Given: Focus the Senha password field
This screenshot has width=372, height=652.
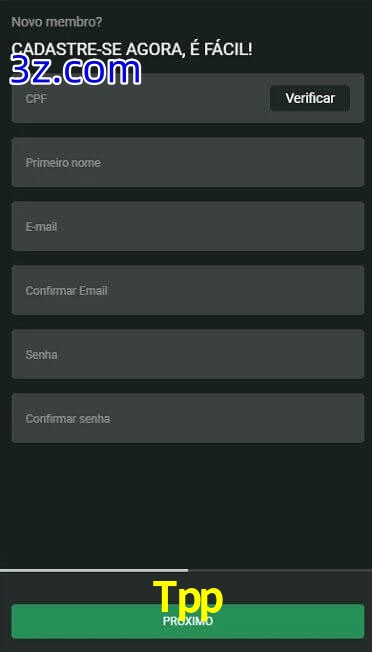Looking at the screenshot, I should point(188,354).
